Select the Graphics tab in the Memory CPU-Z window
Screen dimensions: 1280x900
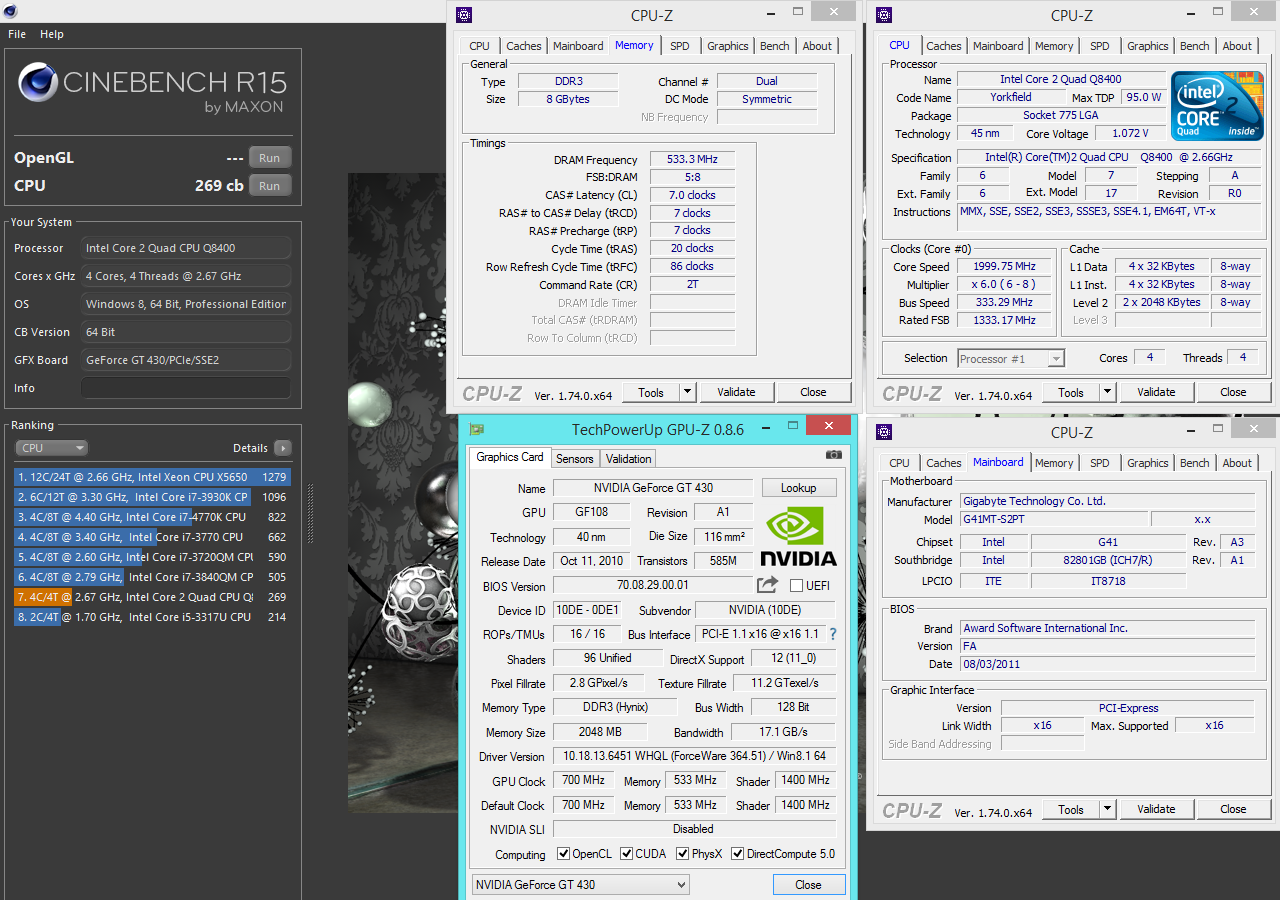pos(728,46)
